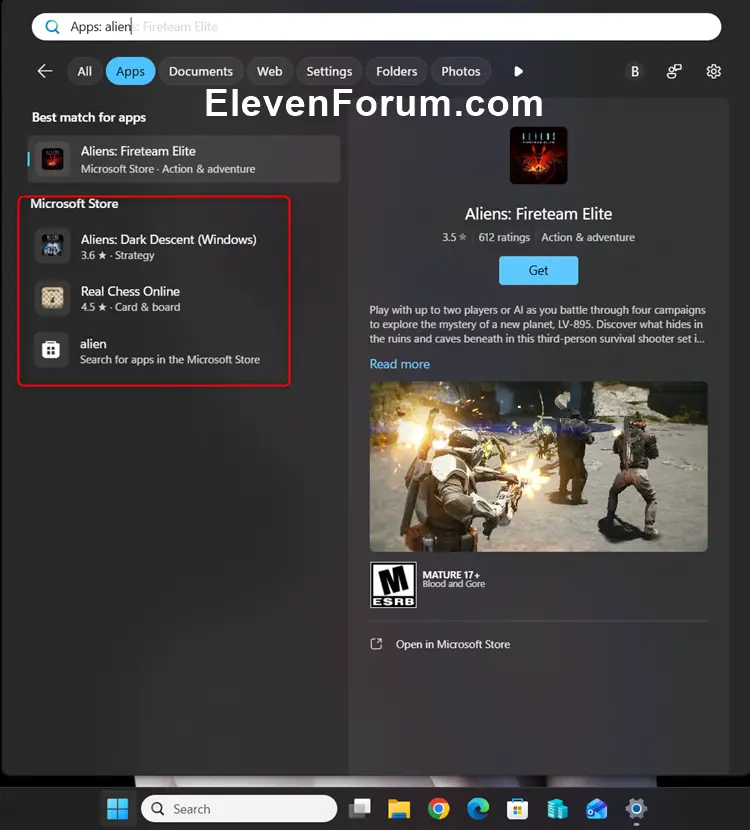Open the B account icon

coord(635,71)
